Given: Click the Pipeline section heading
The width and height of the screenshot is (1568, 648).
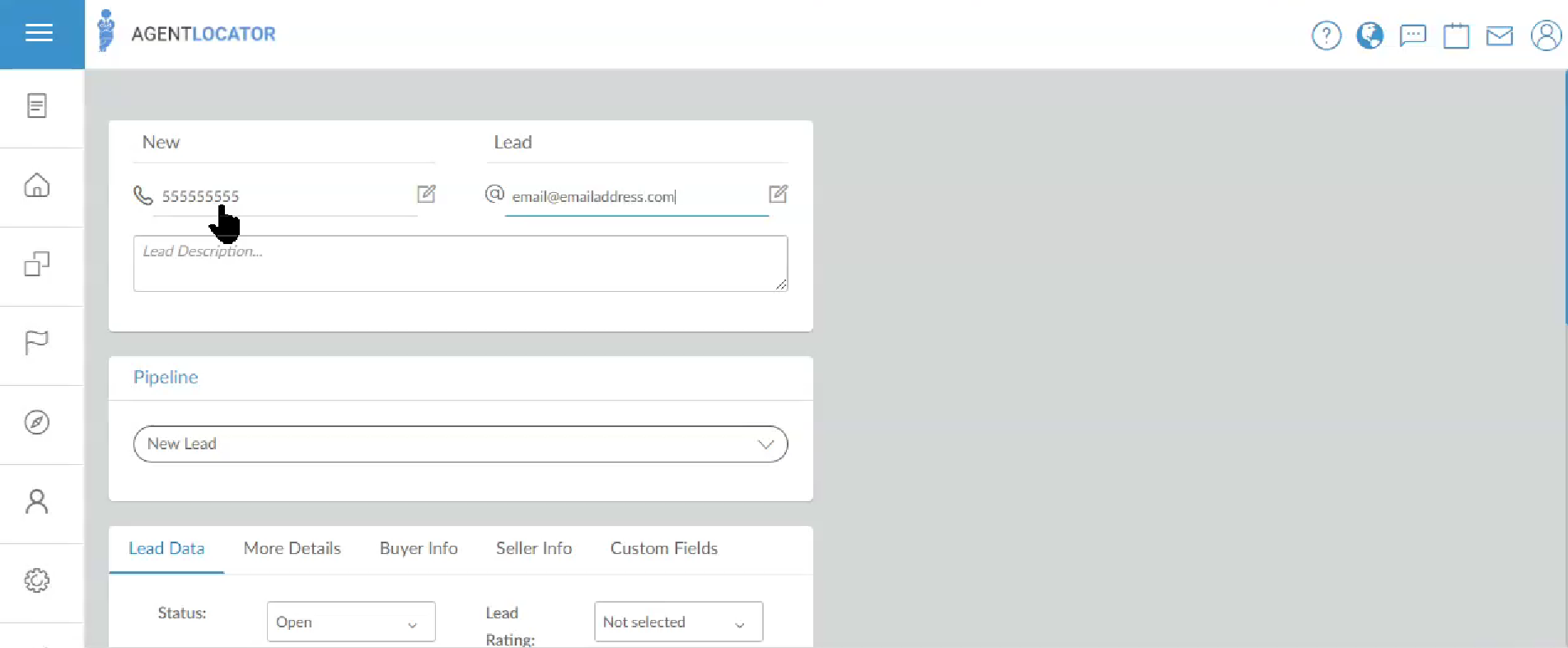Looking at the screenshot, I should [x=166, y=378].
